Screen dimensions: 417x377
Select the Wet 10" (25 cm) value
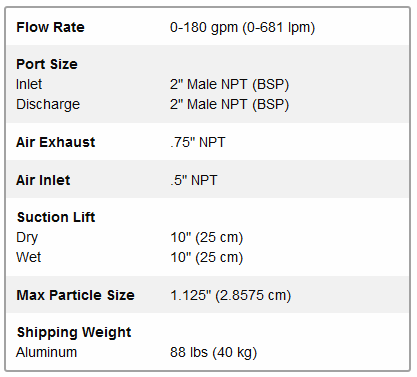[x=207, y=258]
